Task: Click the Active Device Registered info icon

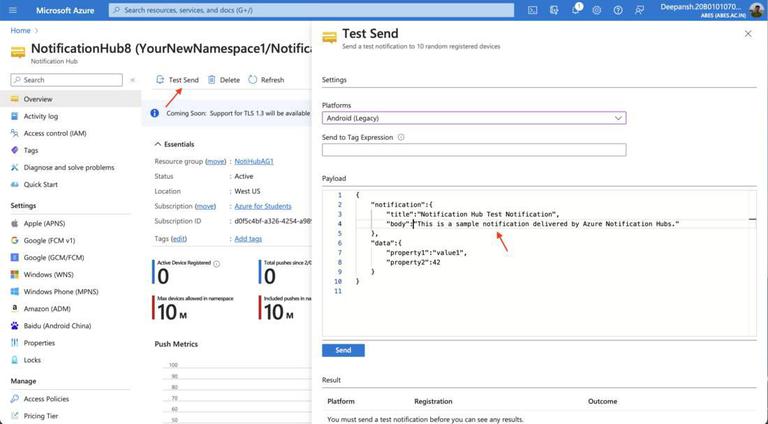Action: [x=216, y=264]
